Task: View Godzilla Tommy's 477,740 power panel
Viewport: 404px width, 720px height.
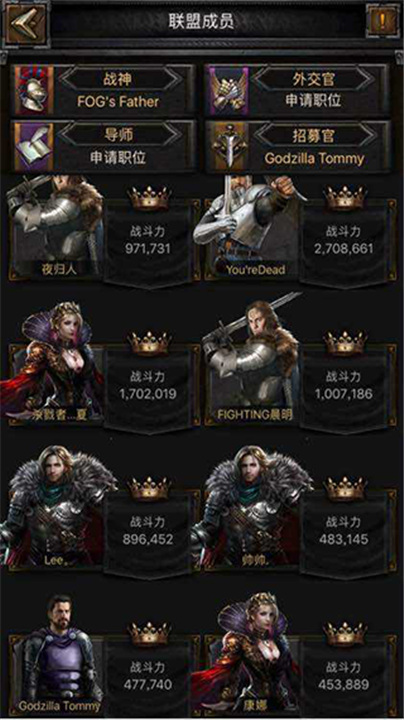Action: click(148, 676)
